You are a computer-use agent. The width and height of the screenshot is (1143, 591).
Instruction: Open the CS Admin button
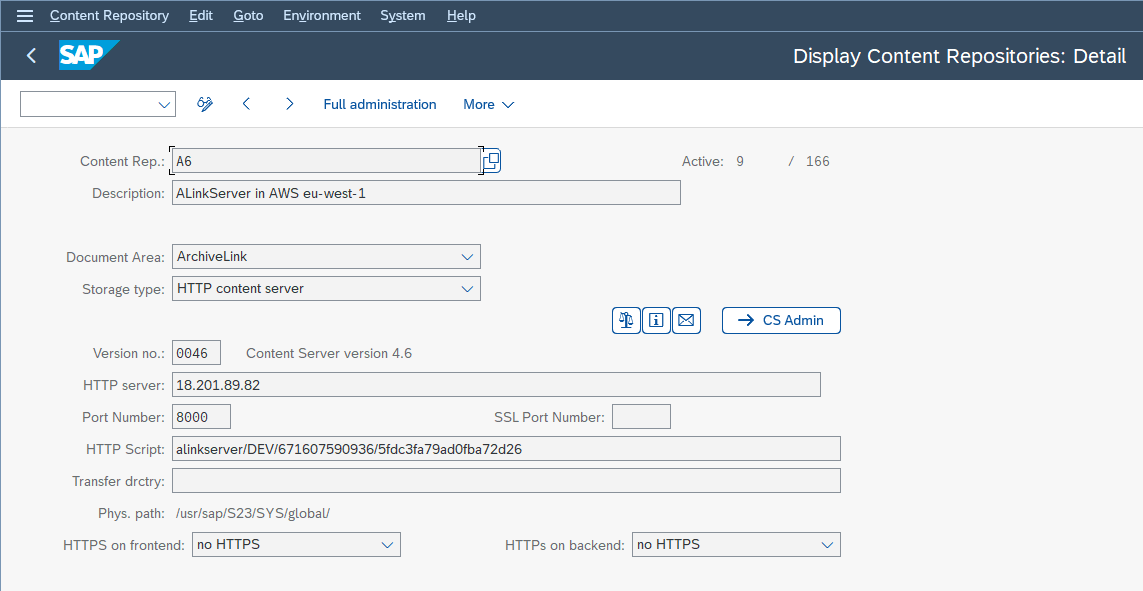[781, 320]
